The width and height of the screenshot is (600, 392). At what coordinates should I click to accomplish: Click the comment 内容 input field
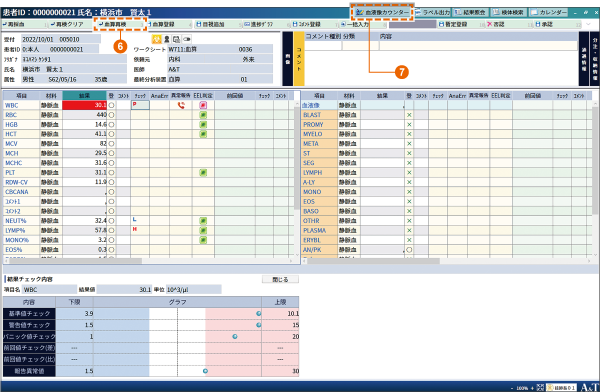pos(478,46)
